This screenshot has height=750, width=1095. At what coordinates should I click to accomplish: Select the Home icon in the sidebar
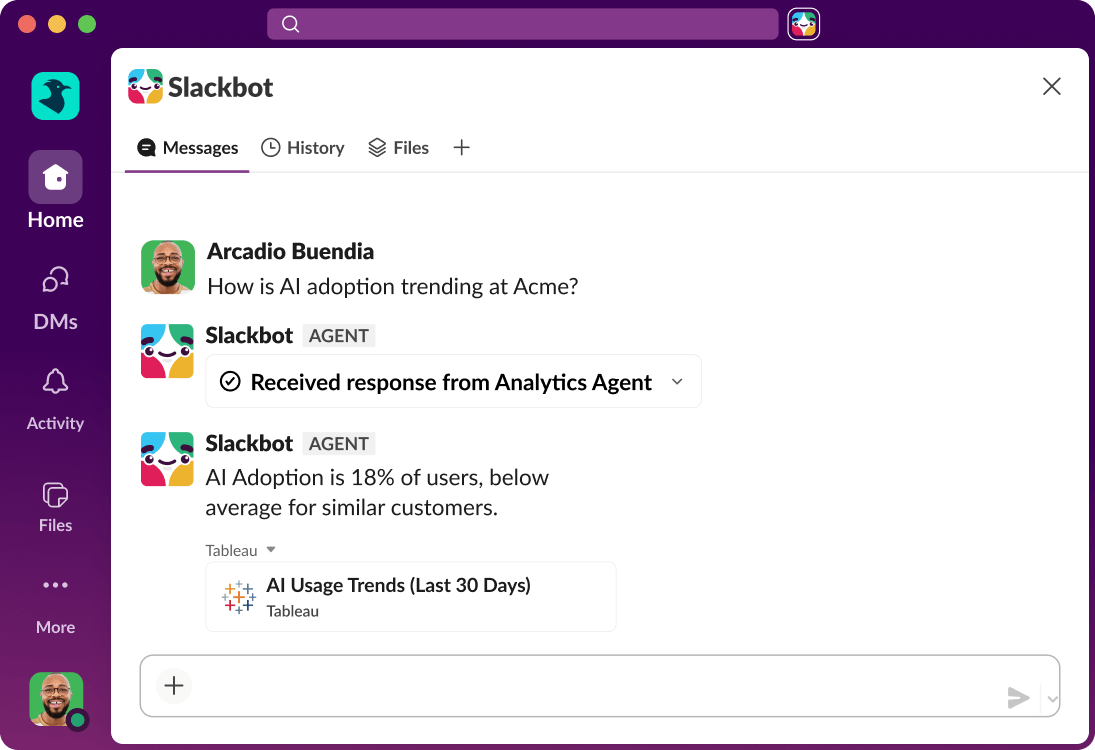[55, 176]
